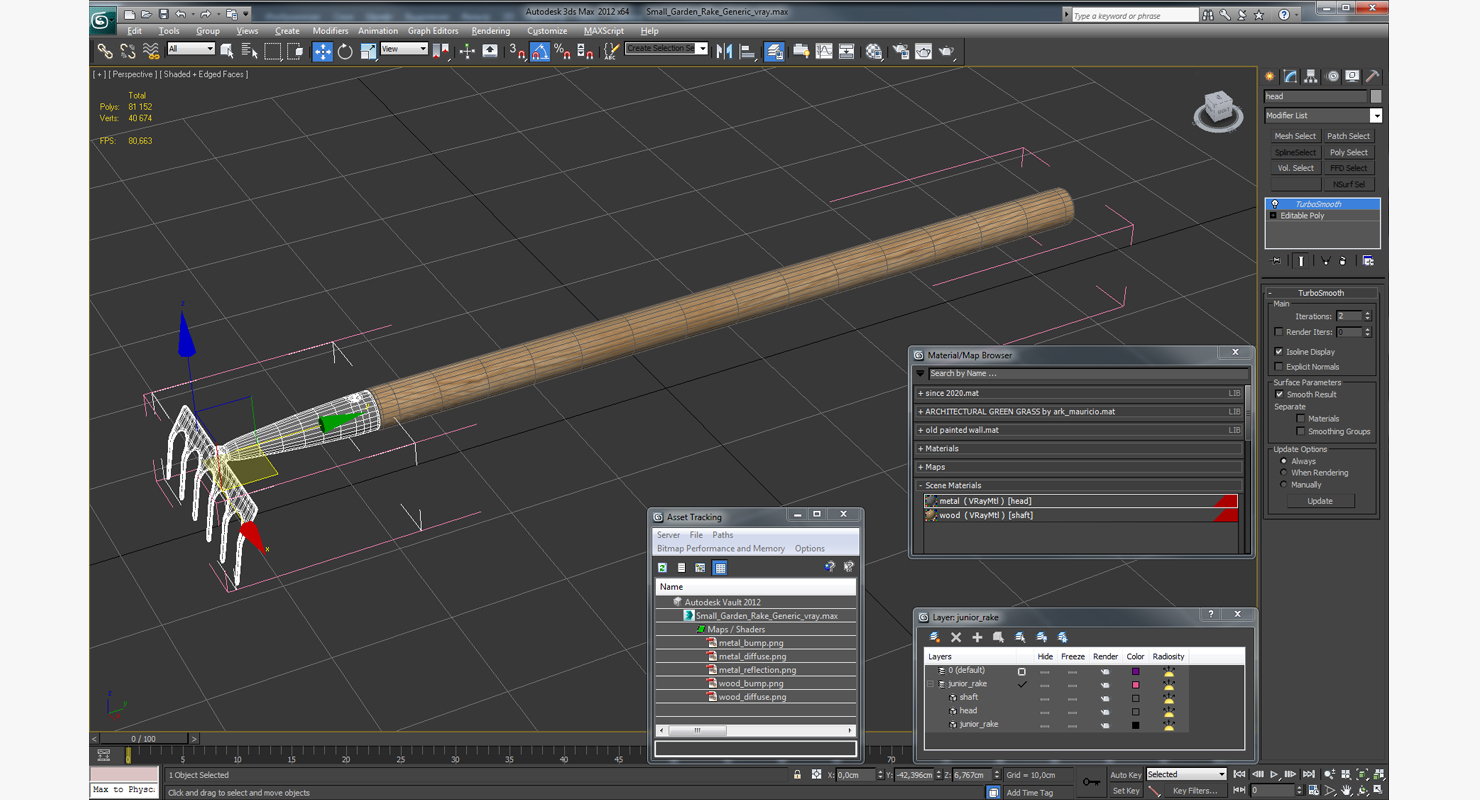Click Create New Layer icon in Layer dialog
The image size is (1480, 800).
935,637
